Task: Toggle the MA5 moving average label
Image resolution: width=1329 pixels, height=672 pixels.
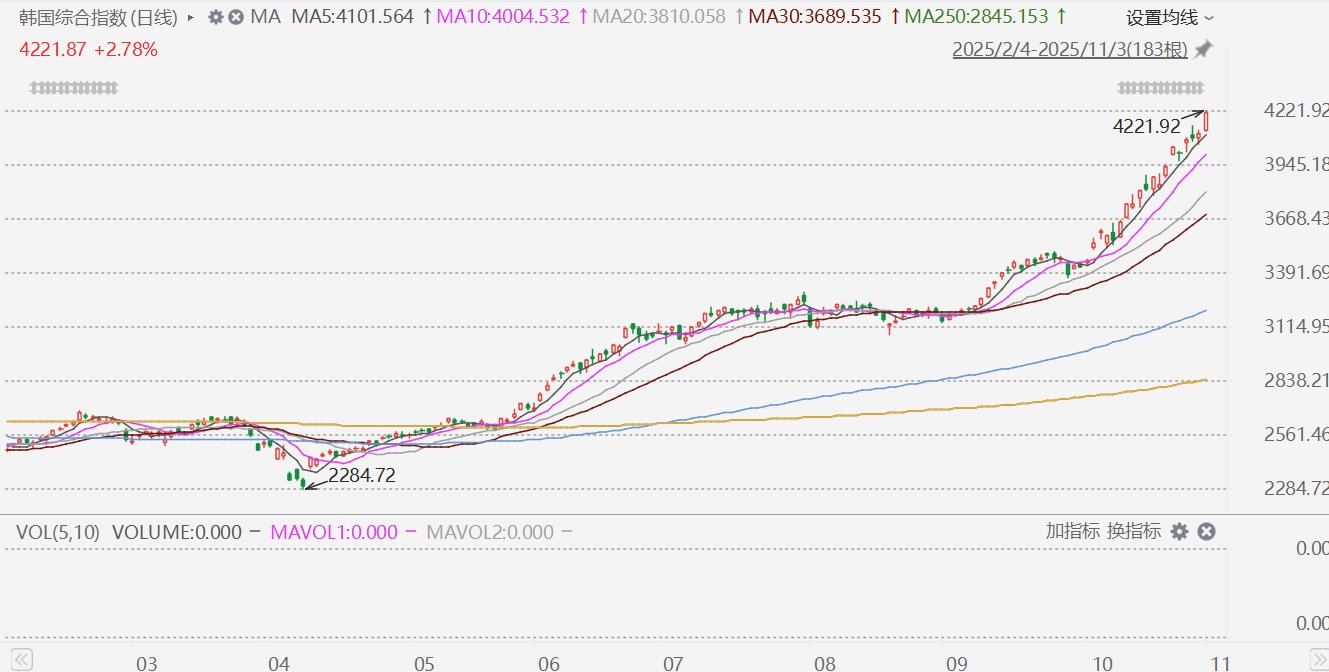Action: click(x=352, y=17)
